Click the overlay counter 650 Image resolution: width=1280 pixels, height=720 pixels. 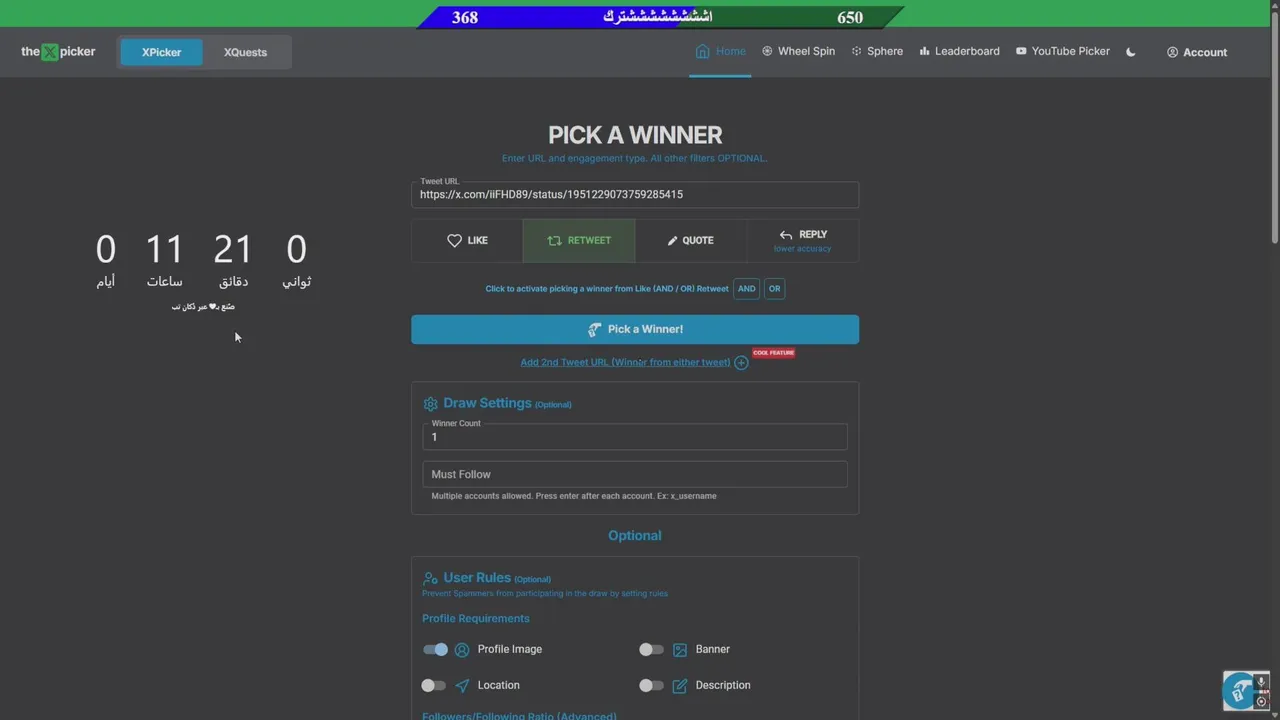[x=850, y=17]
